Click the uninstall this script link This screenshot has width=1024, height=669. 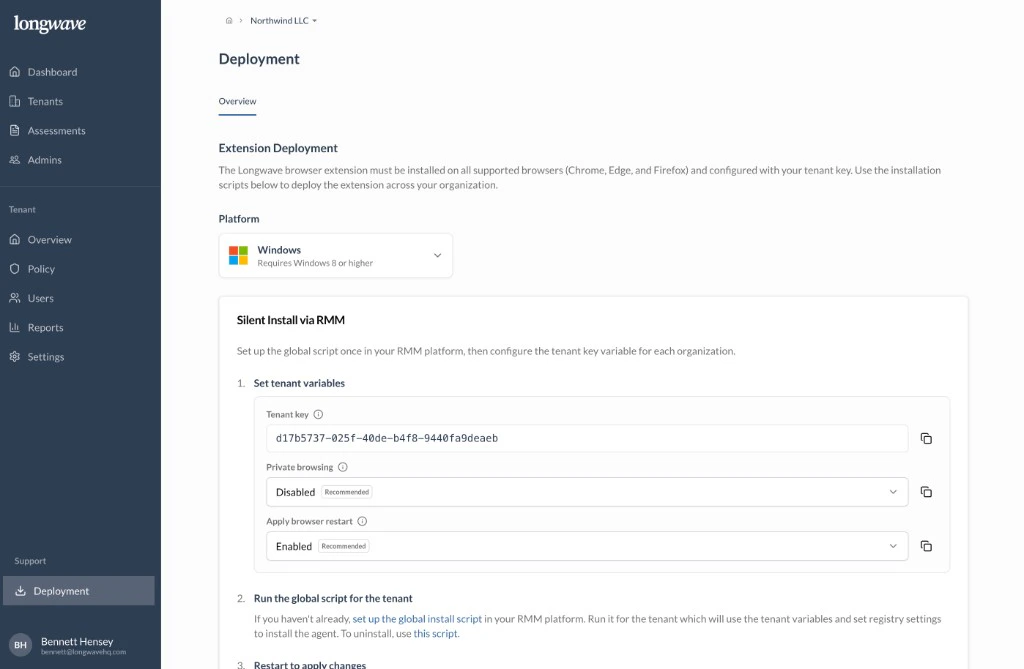(437, 632)
